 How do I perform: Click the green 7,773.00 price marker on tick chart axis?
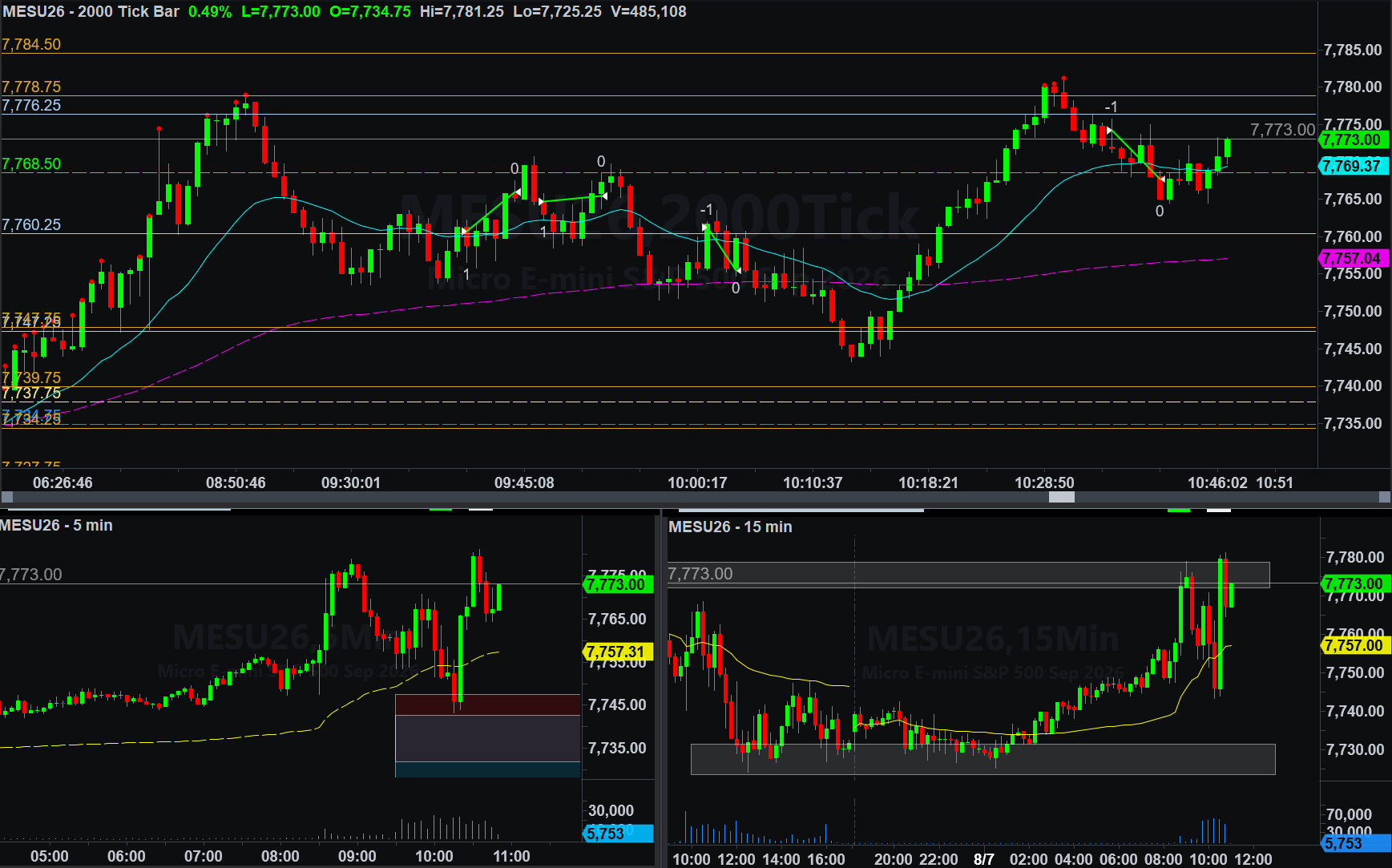tap(1354, 139)
